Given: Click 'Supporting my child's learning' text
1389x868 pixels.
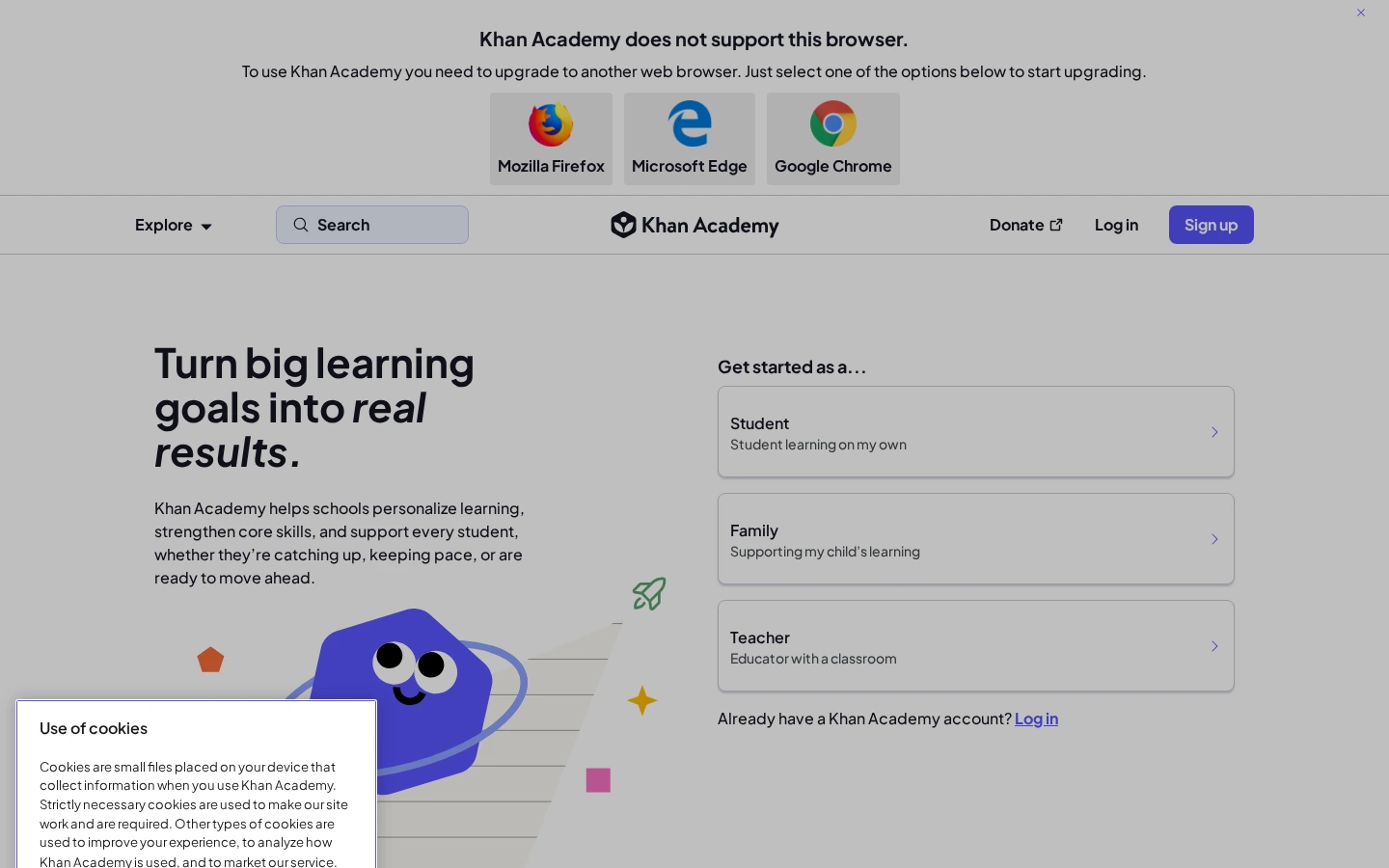Looking at the screenshot, I should tap(825, 552).
